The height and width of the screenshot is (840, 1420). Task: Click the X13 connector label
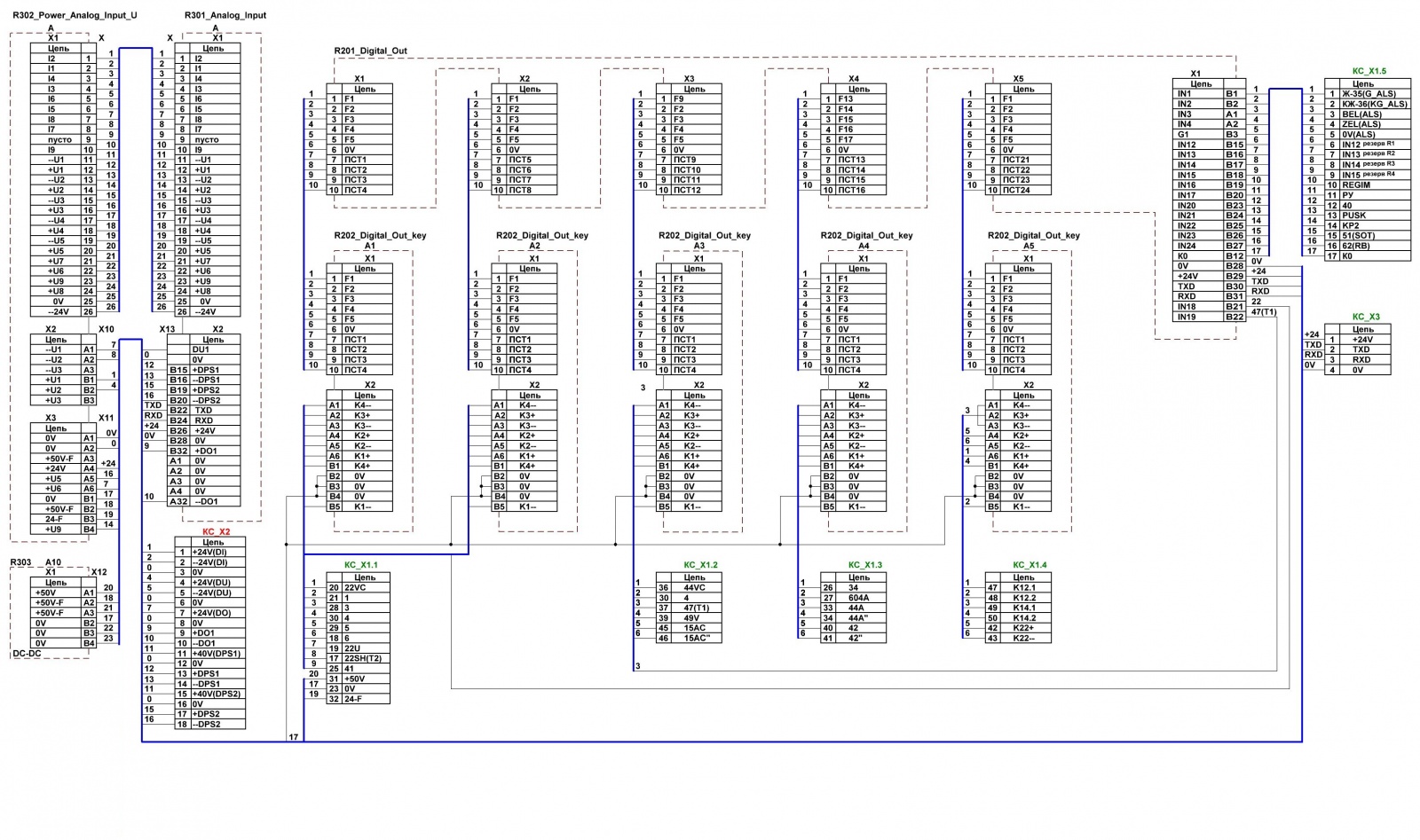167,329
